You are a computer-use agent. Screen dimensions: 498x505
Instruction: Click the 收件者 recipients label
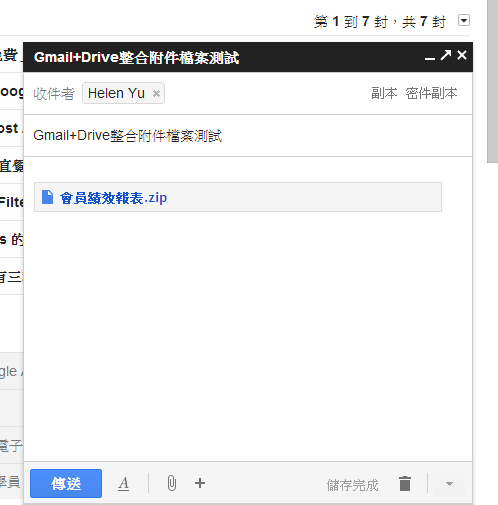click(x=54, y=94)
